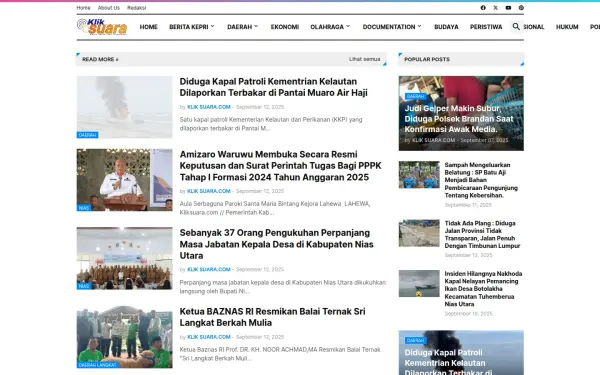The height and width of the screenshot is (375, 600).
Task: Expand the Berita Kepri menu chevron
Action: pos(212,26)
